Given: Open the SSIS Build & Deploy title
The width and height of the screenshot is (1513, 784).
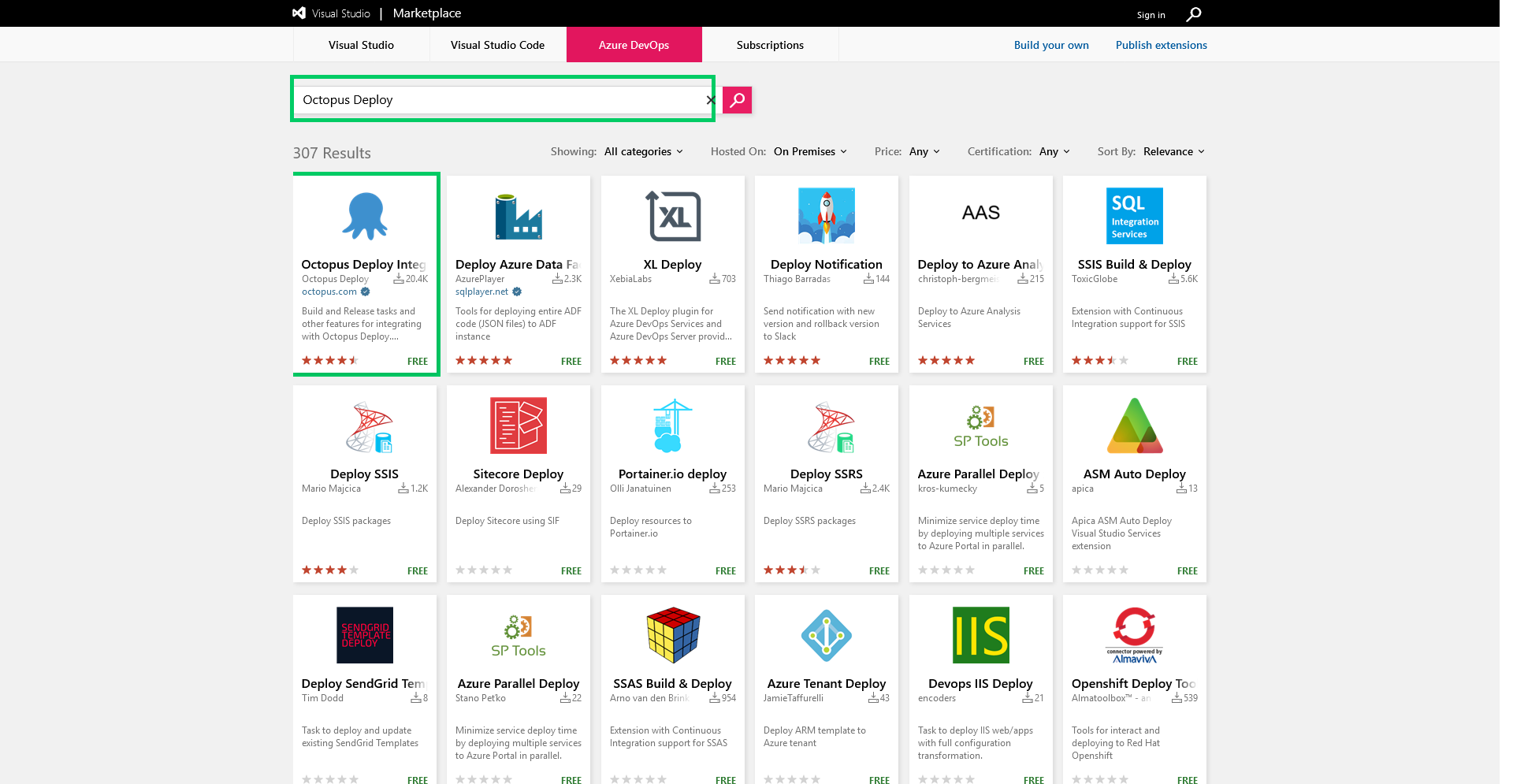Looking at the screenshot, I should click(x=1135, y=265).
